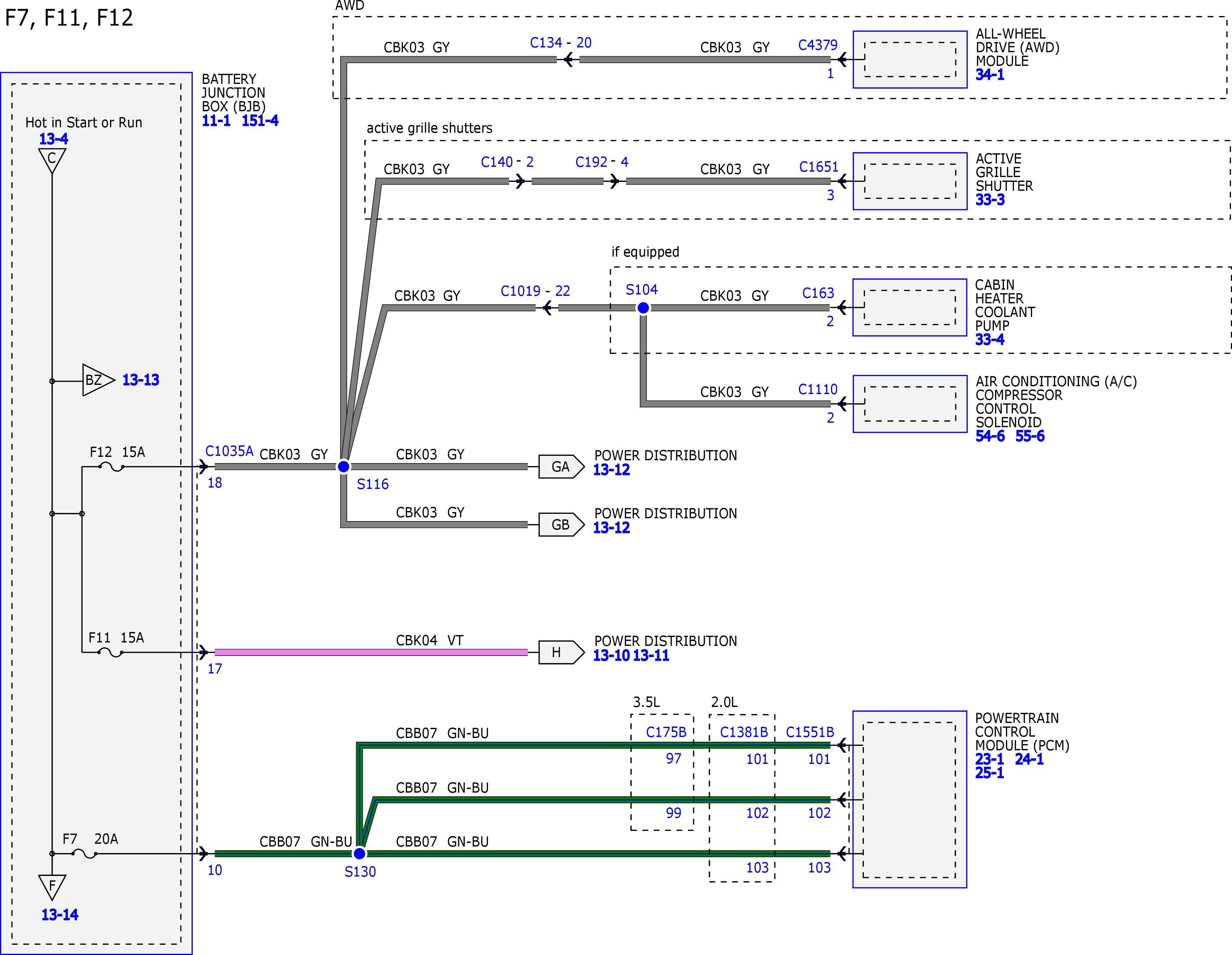Open A/C compressor solenoid link 54-6

tap(990, 436)
